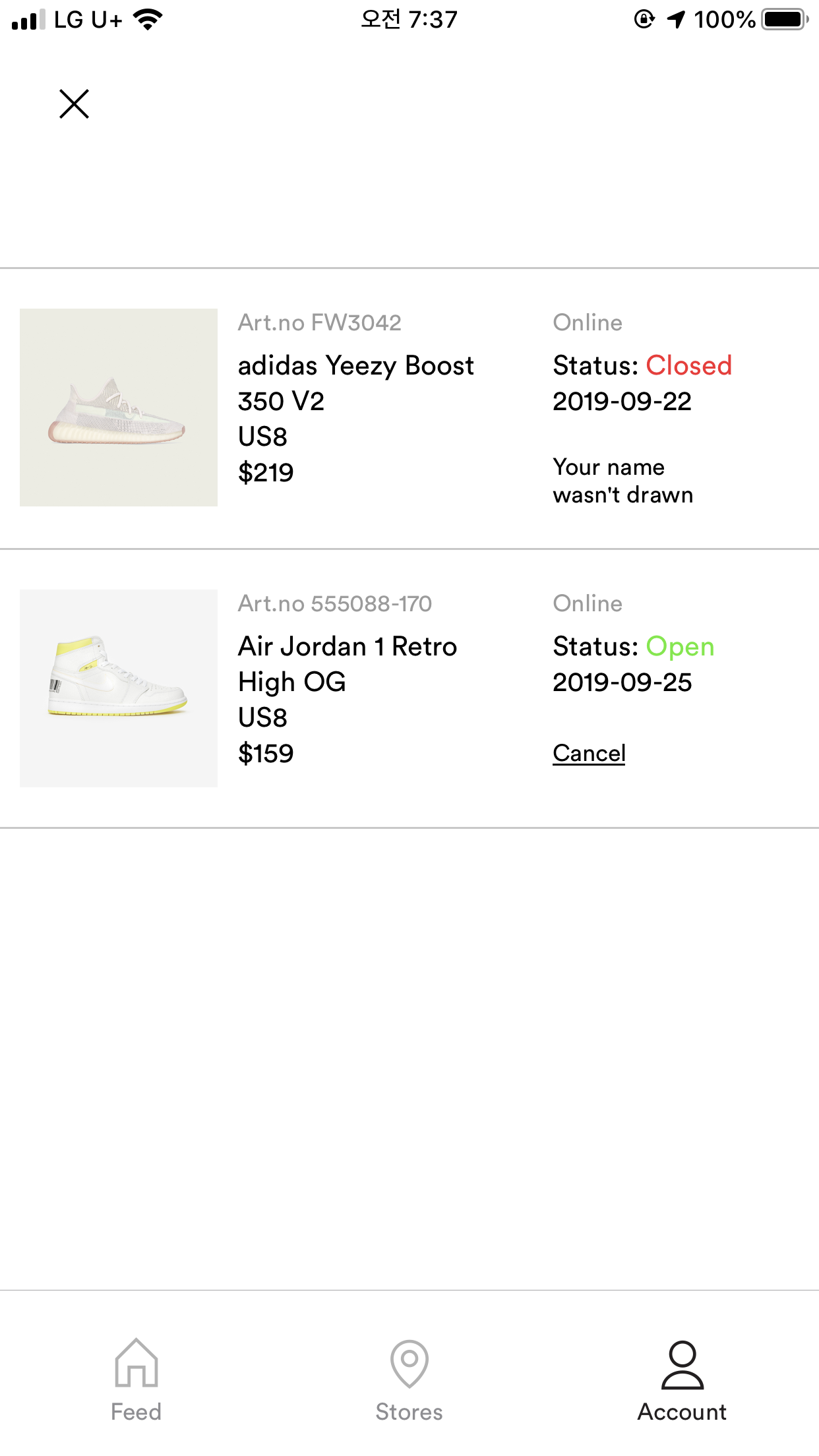Tap the Stores tab label
819x1456 pixels.
coord(409,1412)
